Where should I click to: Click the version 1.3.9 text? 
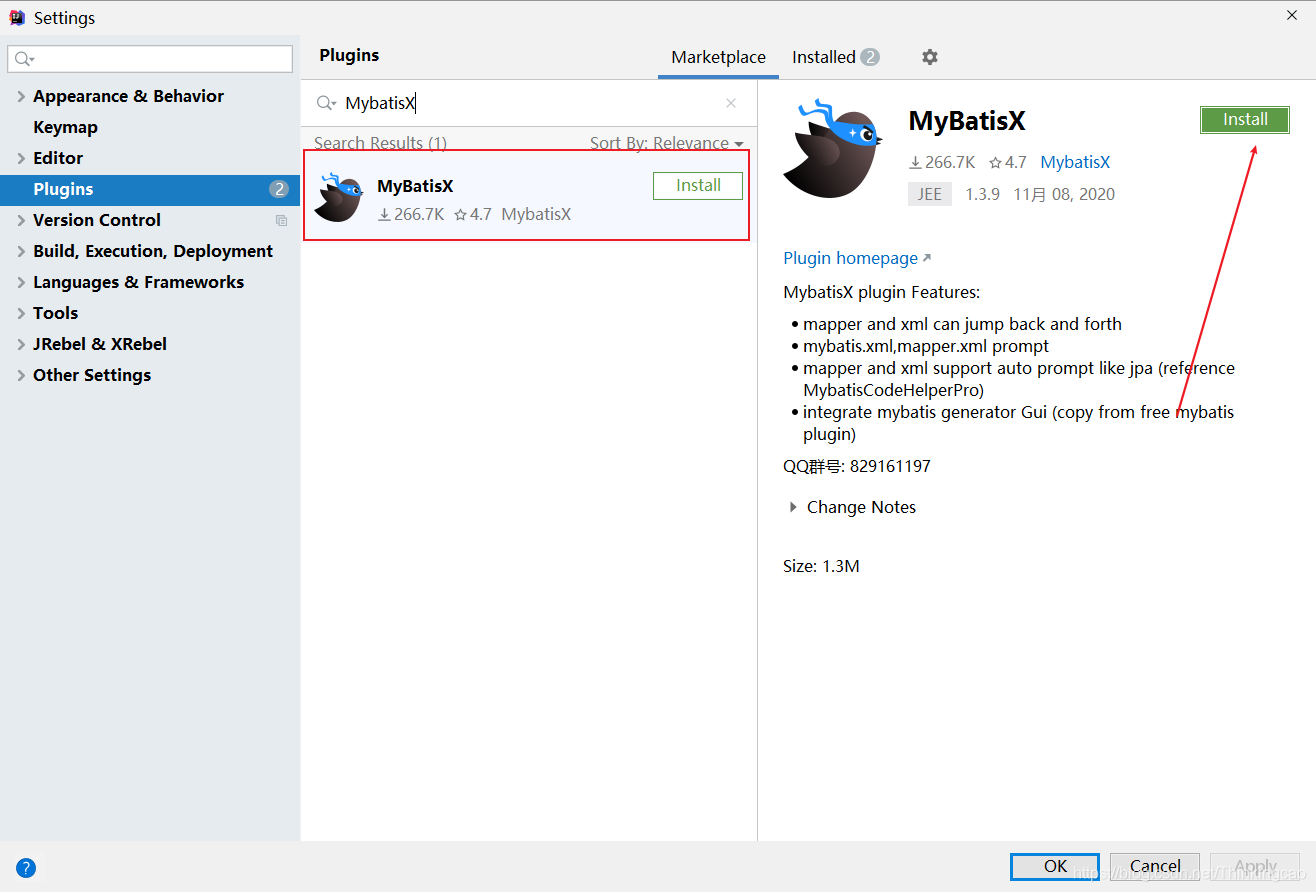[x=982, y=194]
